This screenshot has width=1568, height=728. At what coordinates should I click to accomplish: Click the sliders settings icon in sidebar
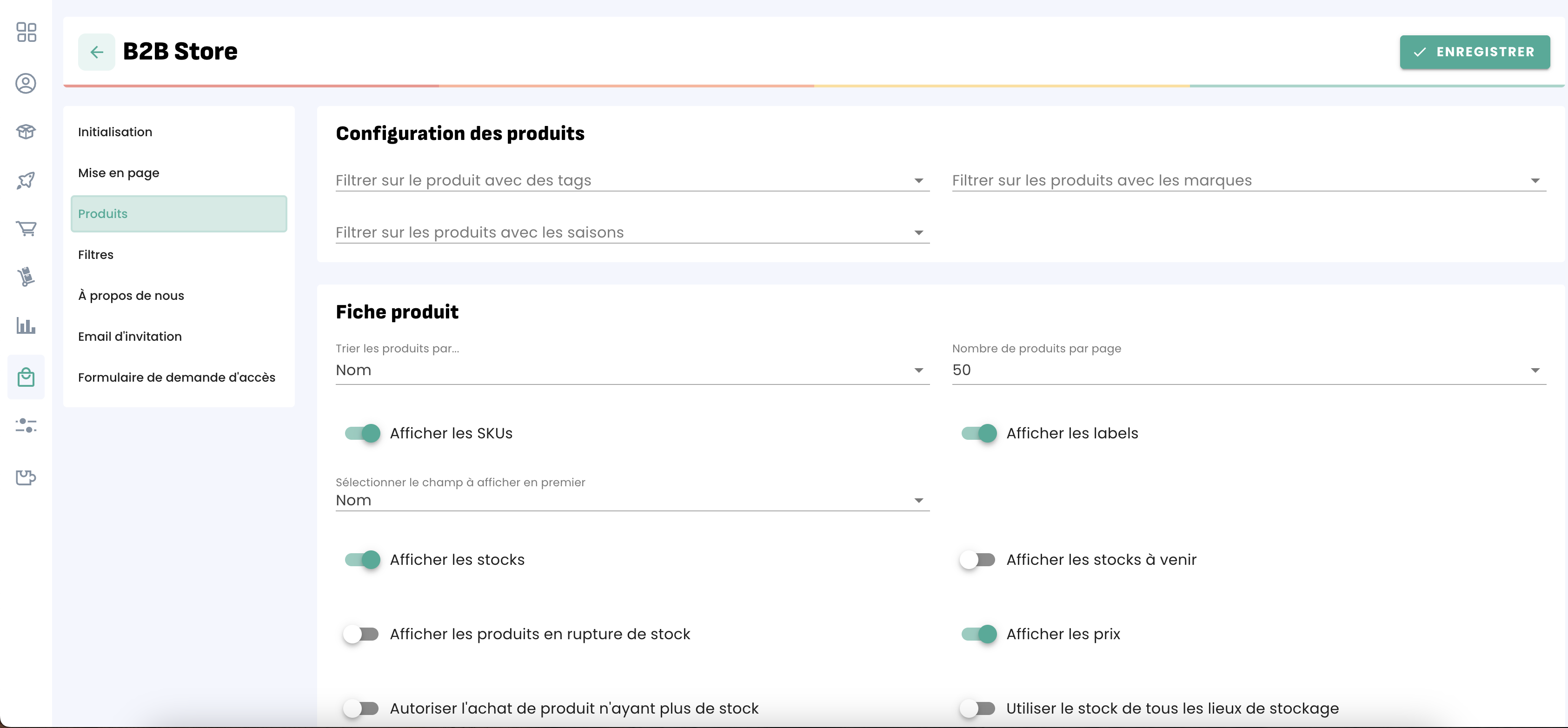[x=26, y=425]
